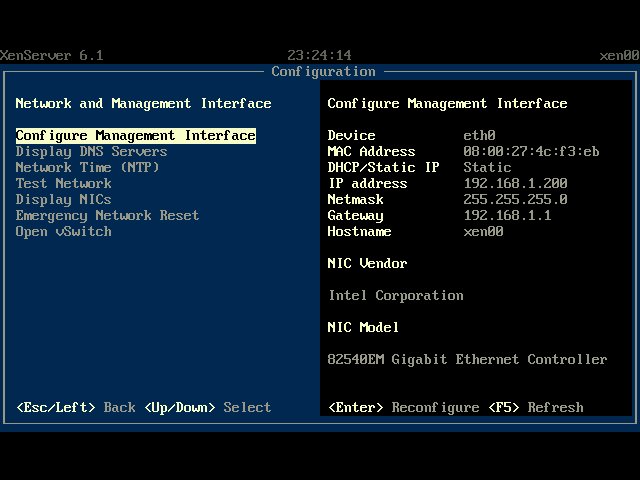Click the 82540EM Gigabit Ethernet Controller text
This screenshot has height=480, width=640.
(x=467, y=360)
